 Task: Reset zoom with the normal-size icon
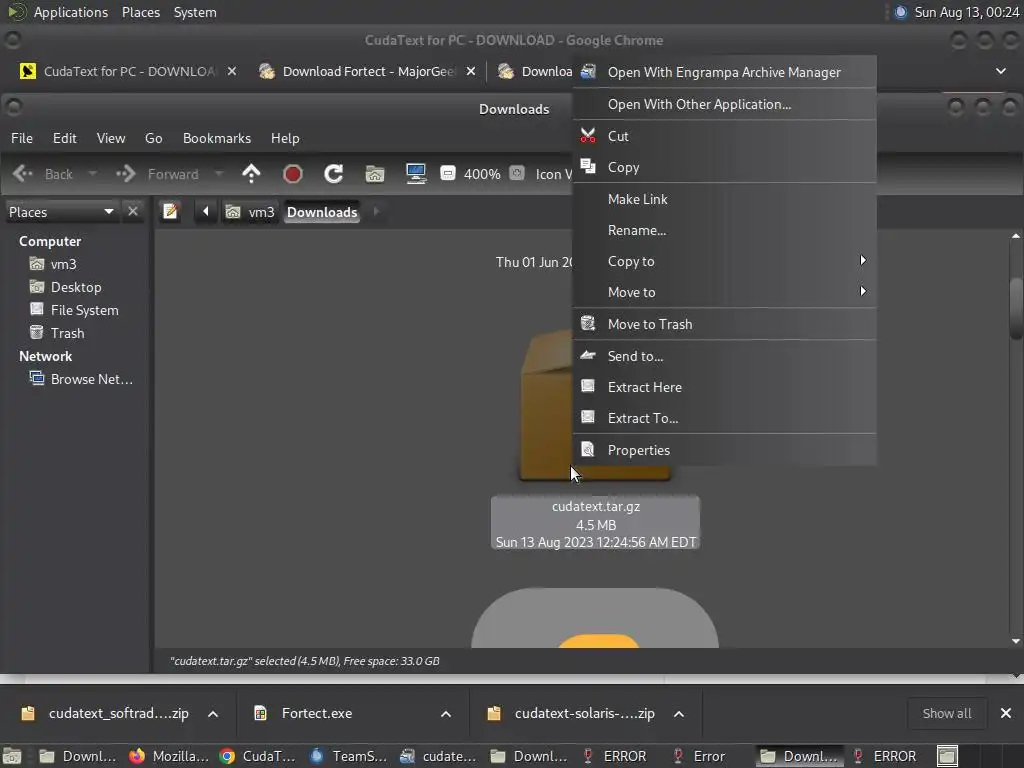pyautogui.click(x=517, y=174)
